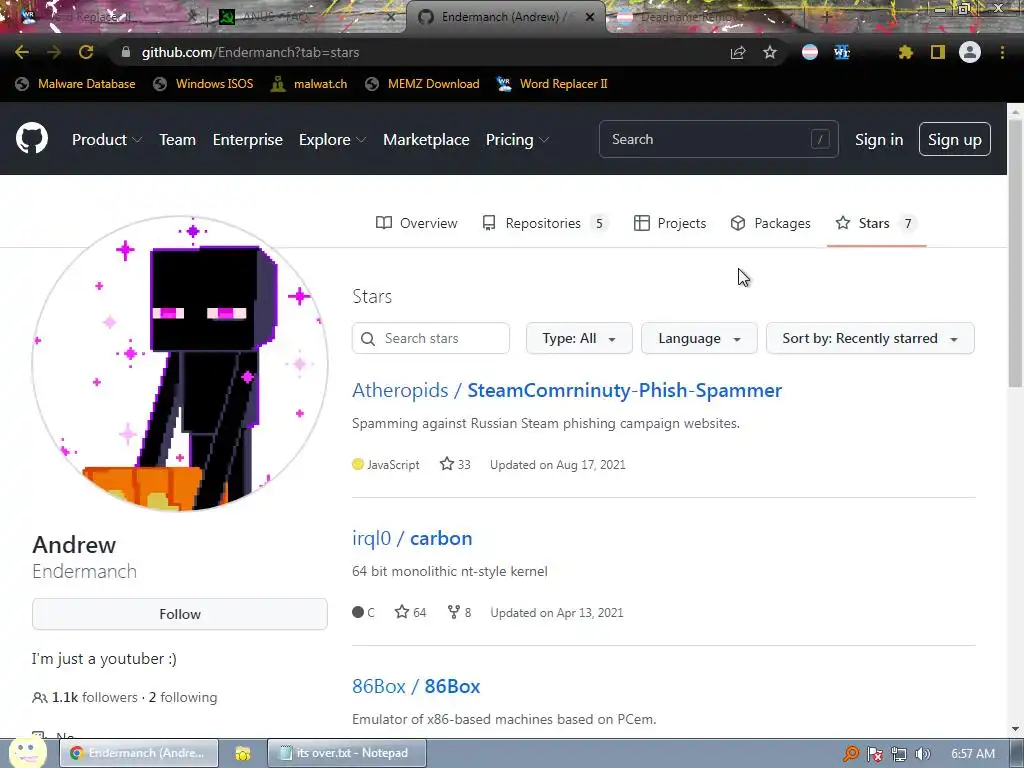The height and width of the screenshot is (768, 1024).
Task: Click the Follow button
Action: click(180, 614)
